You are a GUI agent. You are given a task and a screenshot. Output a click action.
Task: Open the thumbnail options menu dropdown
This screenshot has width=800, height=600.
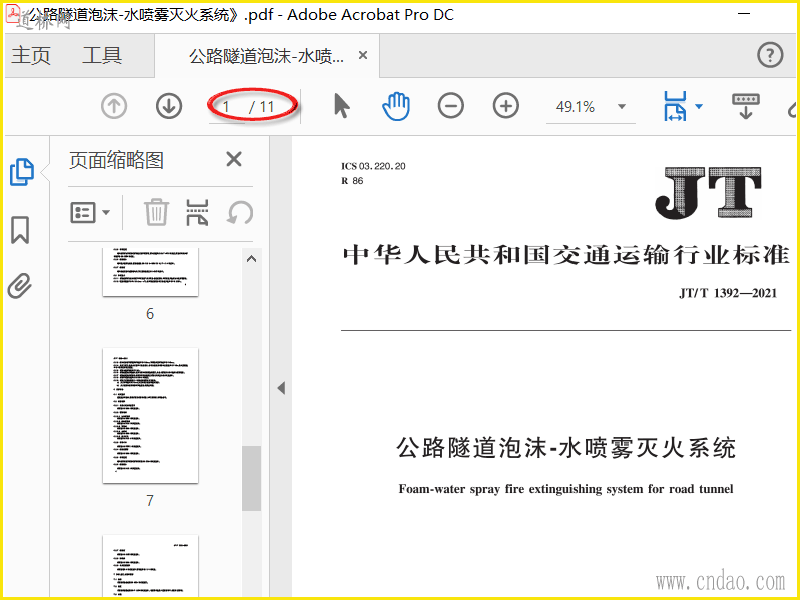coord(90,212)
